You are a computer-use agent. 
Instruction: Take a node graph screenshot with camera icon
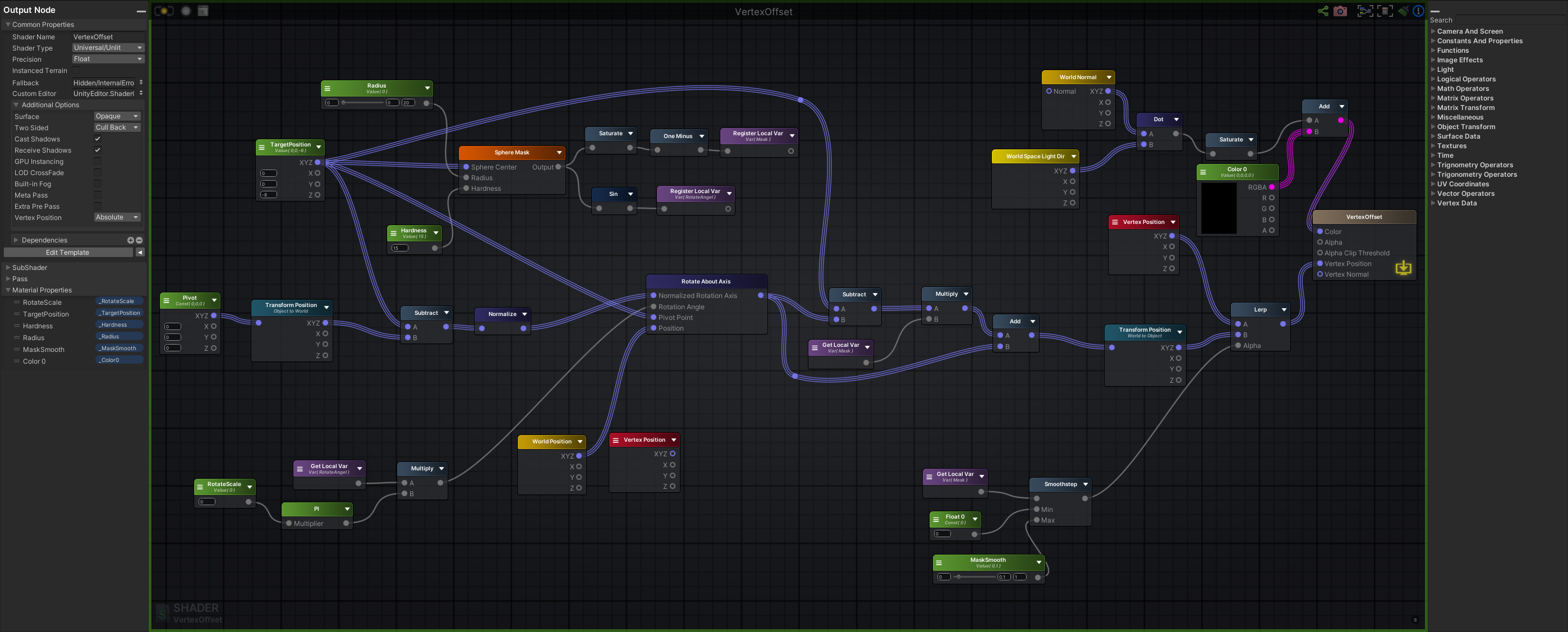pyautogui.click(x=1340, y=11)
